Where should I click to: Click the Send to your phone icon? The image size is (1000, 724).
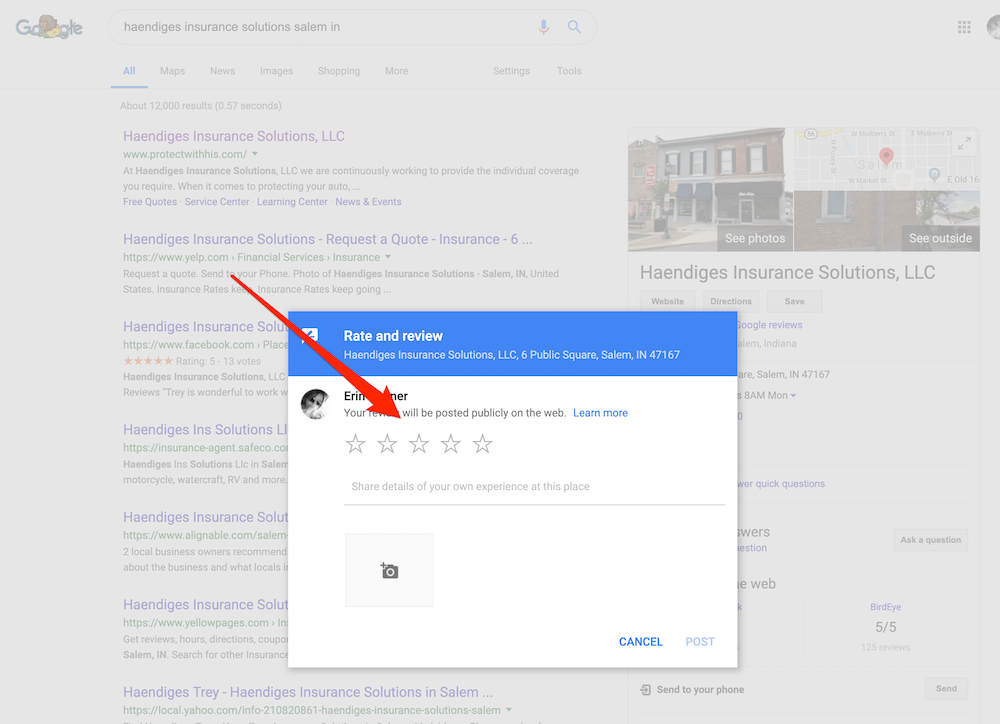[645, 690]
